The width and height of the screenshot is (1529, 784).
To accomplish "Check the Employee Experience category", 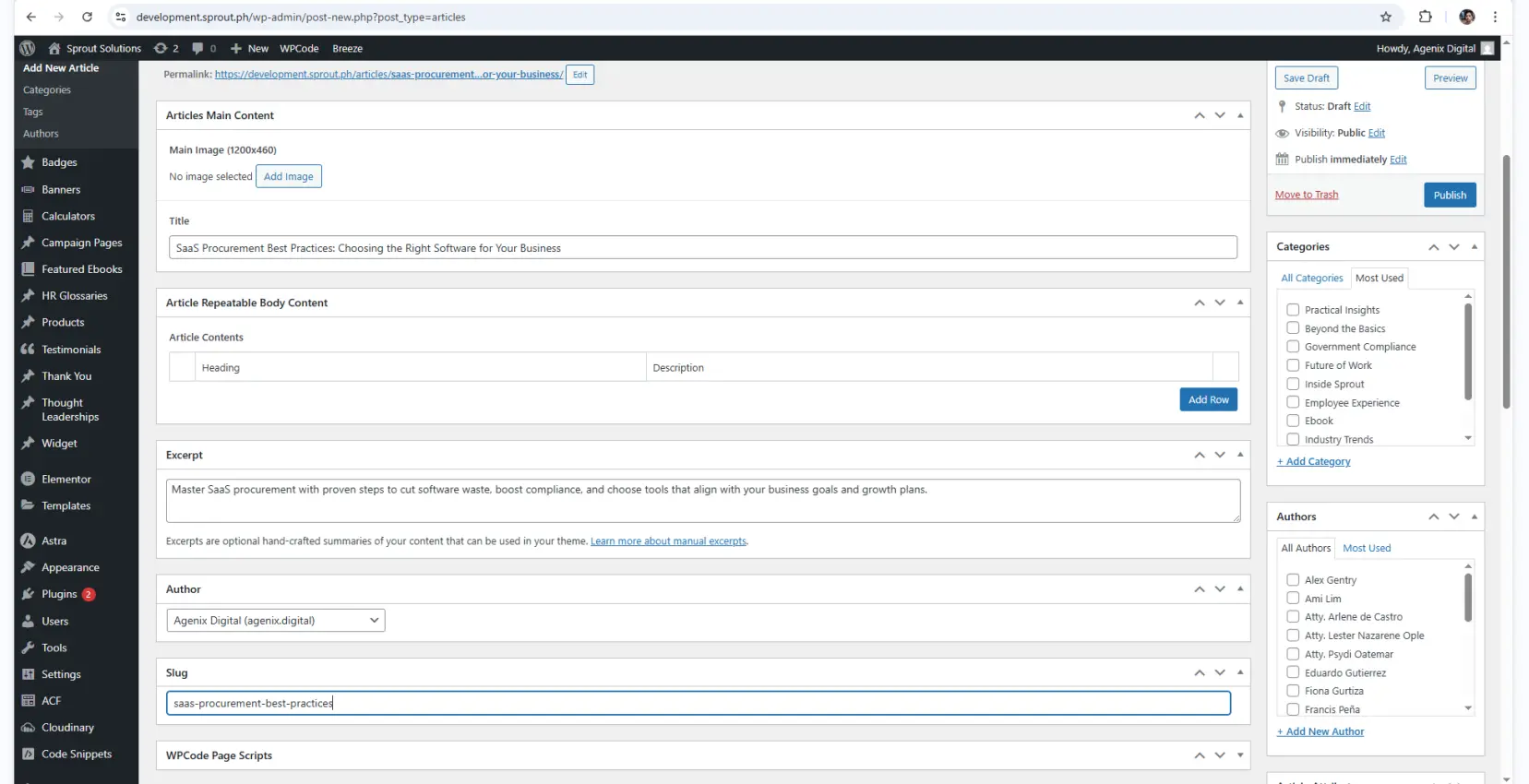I will pos(1293,402).
